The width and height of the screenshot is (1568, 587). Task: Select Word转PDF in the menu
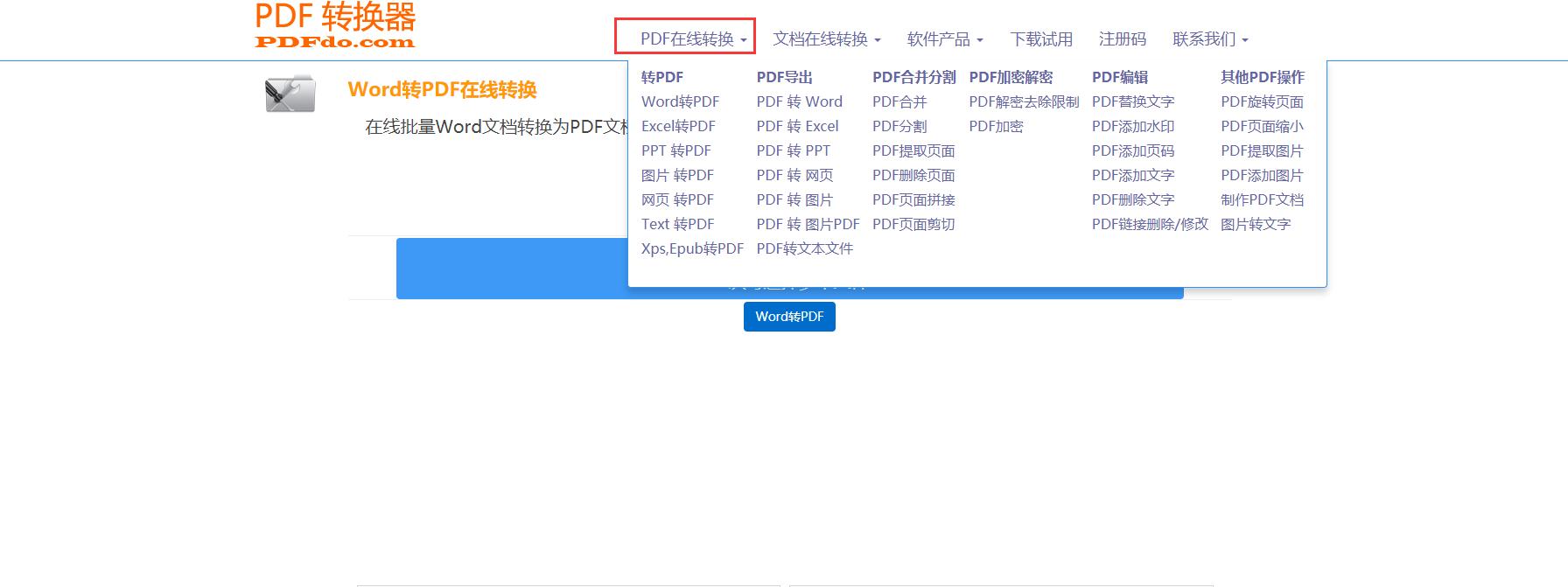[x=680, y=101]
